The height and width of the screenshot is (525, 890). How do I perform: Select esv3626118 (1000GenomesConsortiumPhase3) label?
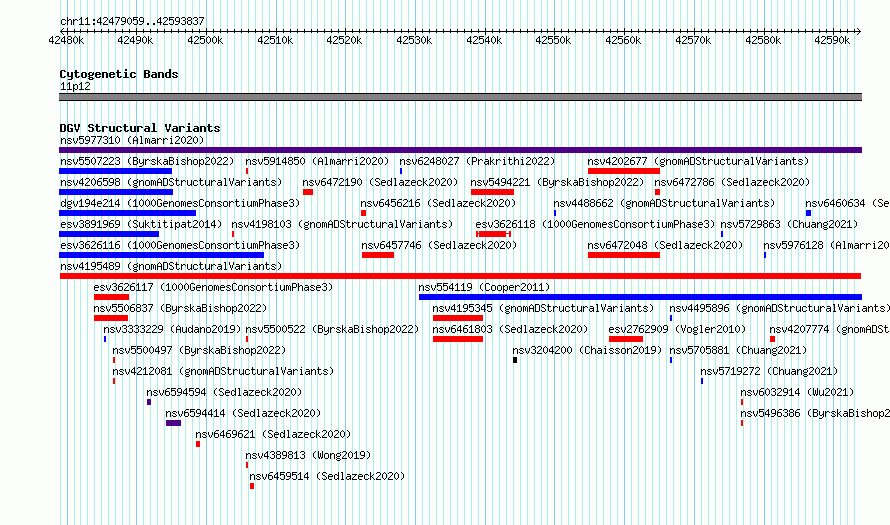(595, 224)
